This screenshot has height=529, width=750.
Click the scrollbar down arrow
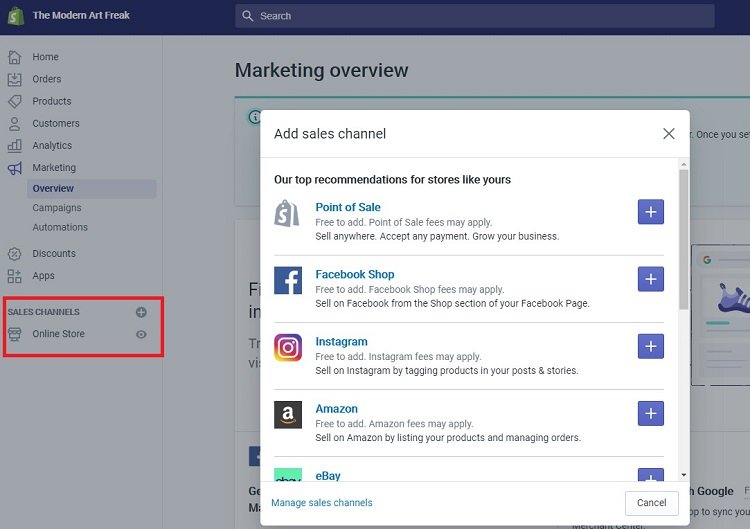pos(684,475)
